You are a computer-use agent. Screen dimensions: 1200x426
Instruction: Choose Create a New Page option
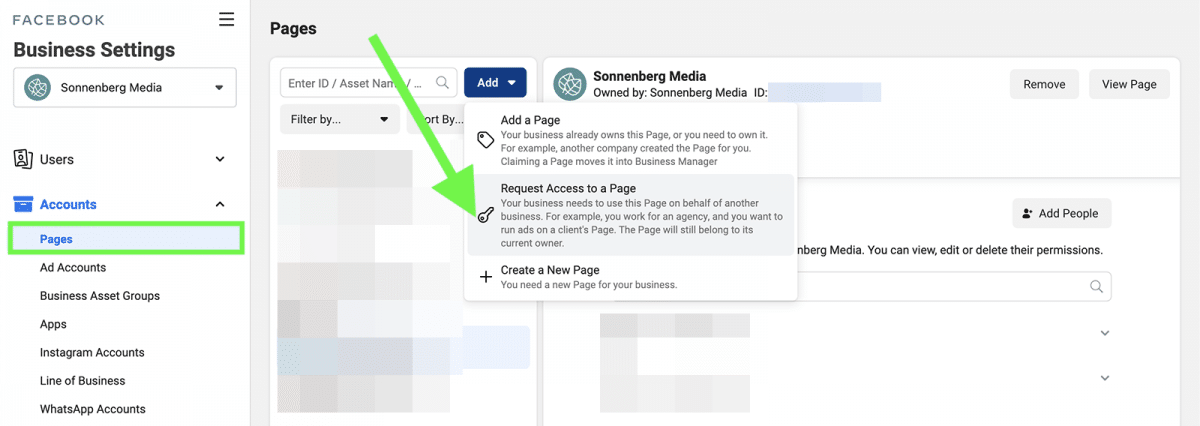coord(631,277)
